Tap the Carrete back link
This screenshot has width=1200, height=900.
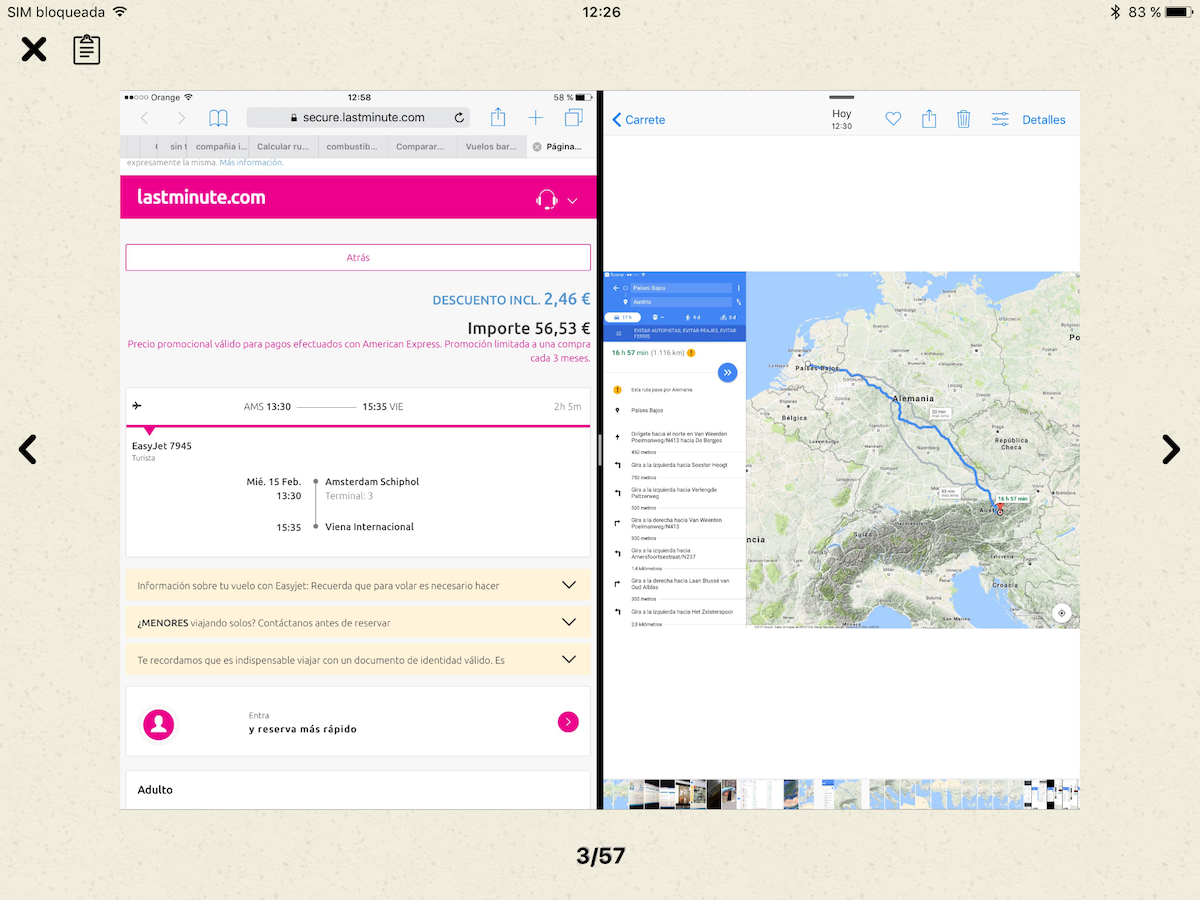(639, 119)
